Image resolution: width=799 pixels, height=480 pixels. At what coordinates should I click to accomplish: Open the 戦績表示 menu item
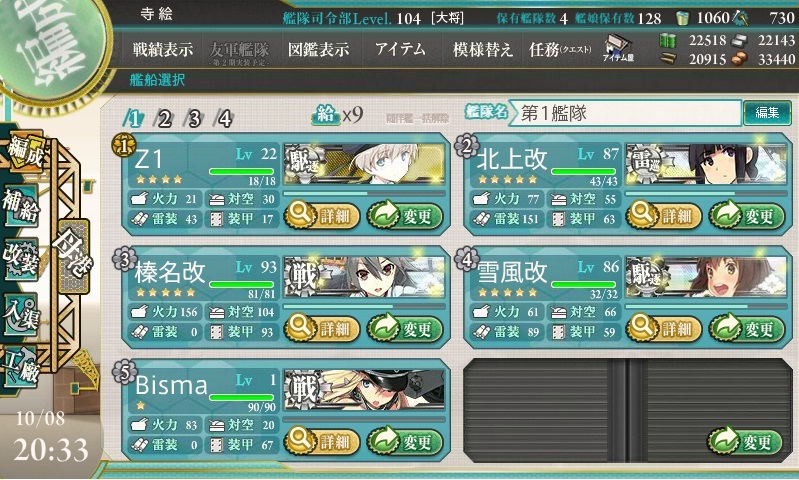tap(163, 49)
